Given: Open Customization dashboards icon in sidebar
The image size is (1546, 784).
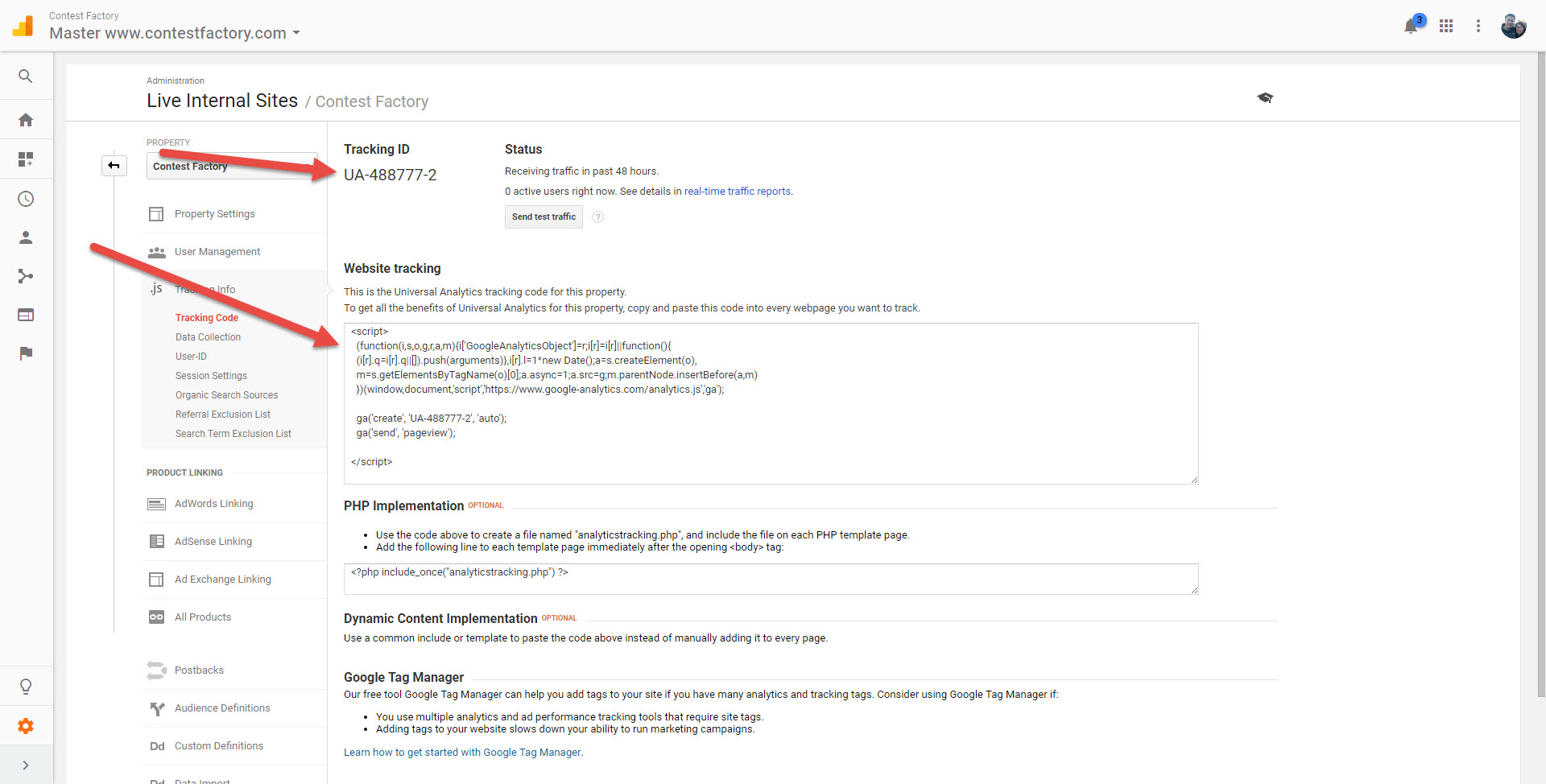Looking at the screenshot, I should tap(26, 159).
